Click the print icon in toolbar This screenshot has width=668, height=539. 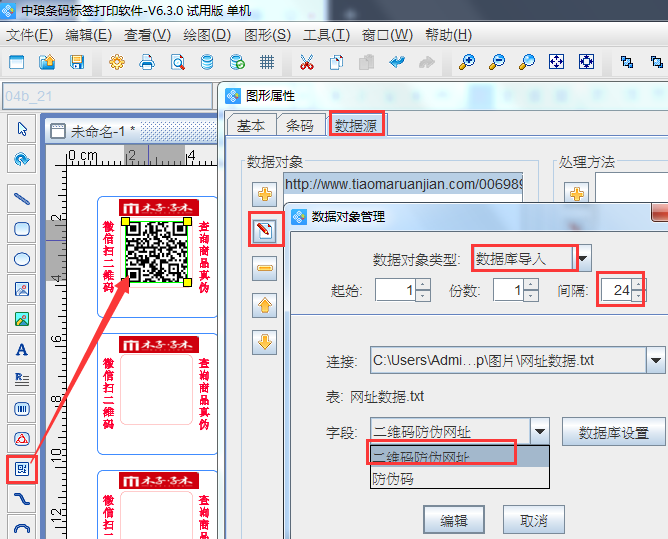(x=147, y=63)
